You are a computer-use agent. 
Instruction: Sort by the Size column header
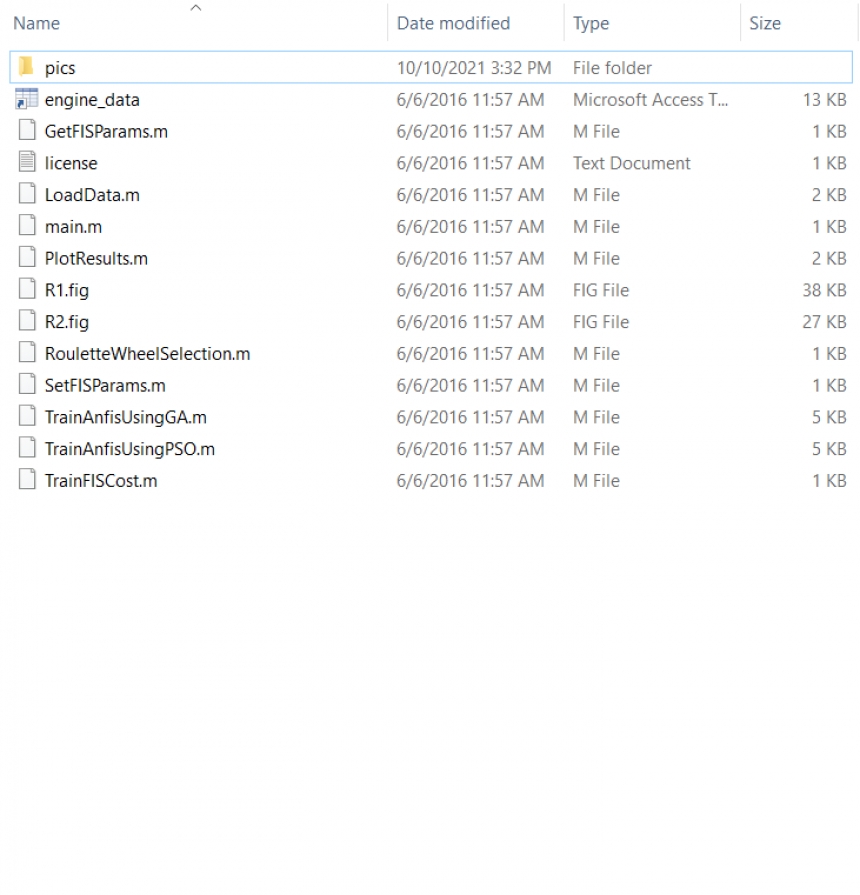click(765, 23)
